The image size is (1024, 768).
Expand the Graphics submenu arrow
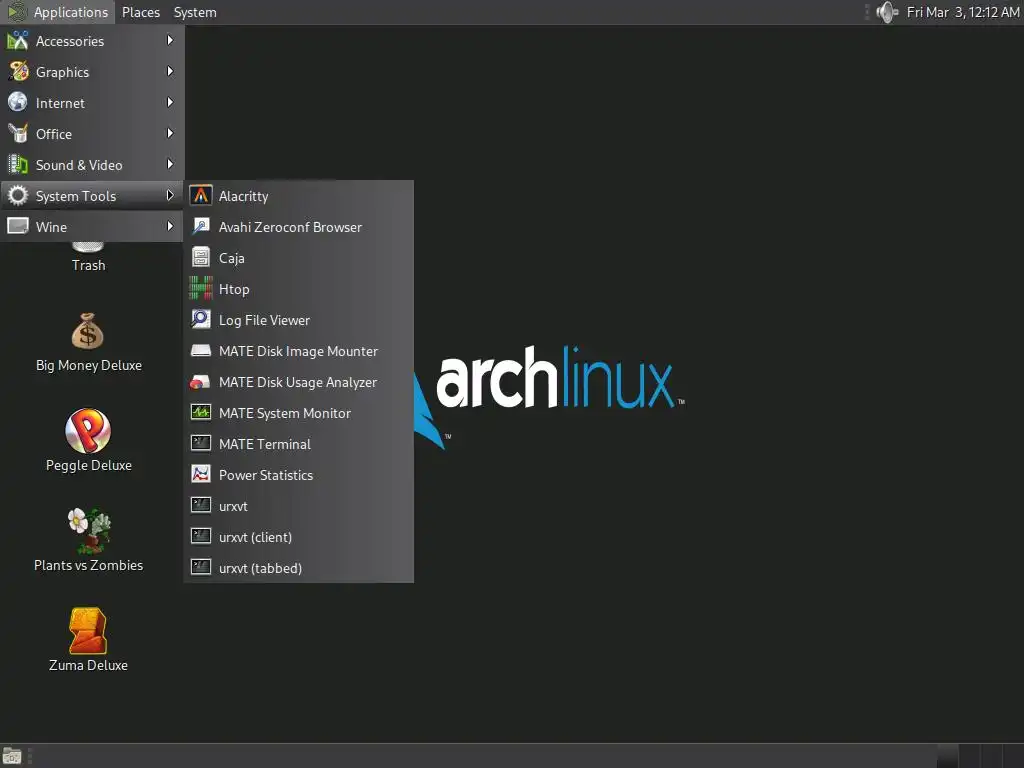(x=170, y=71)
